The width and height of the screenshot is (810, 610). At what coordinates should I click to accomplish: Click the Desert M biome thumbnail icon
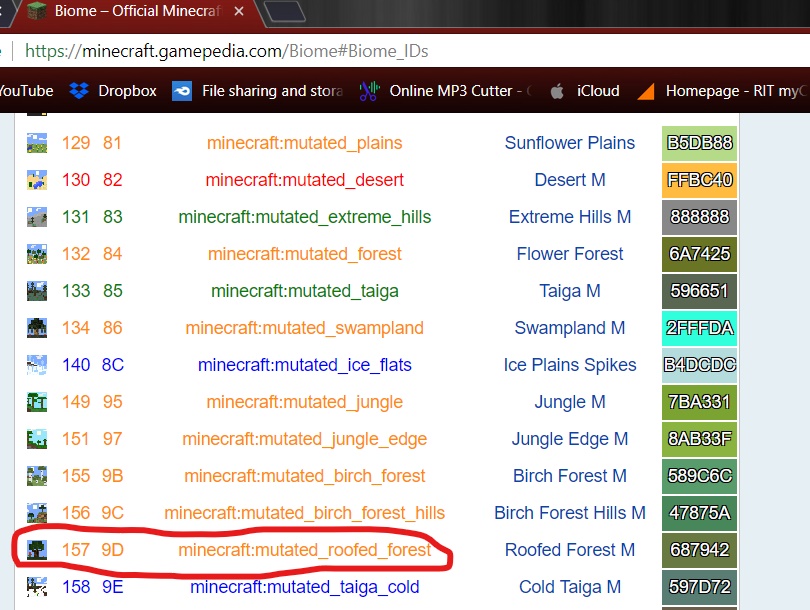pyautogui.click(x=37, y=180)
